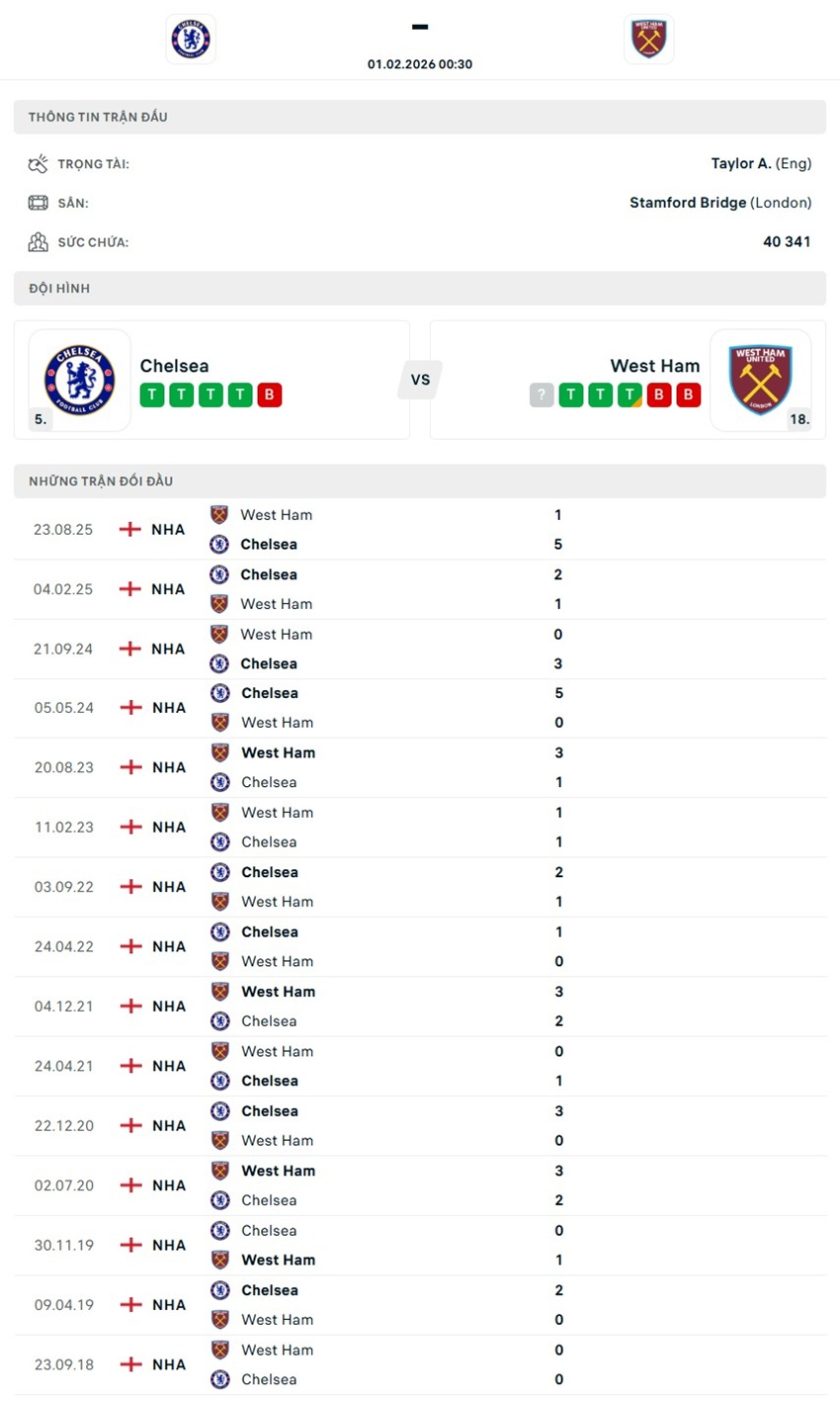Open the Chelsea club crest at the top
The image size is (840, 1403).
pos(190,39)
